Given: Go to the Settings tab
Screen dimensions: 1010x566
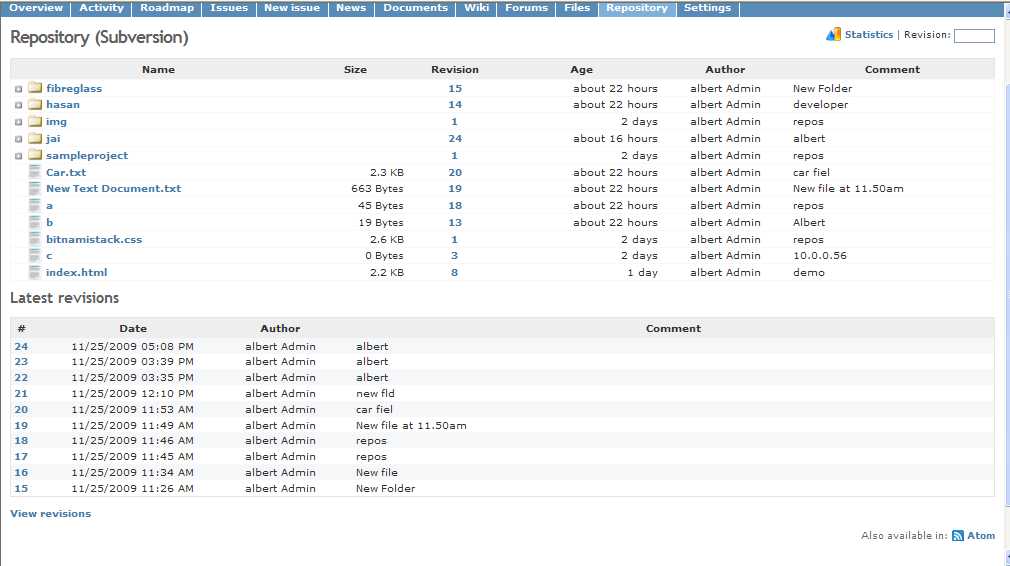Looking at the screenshot, I should [707, 8].
